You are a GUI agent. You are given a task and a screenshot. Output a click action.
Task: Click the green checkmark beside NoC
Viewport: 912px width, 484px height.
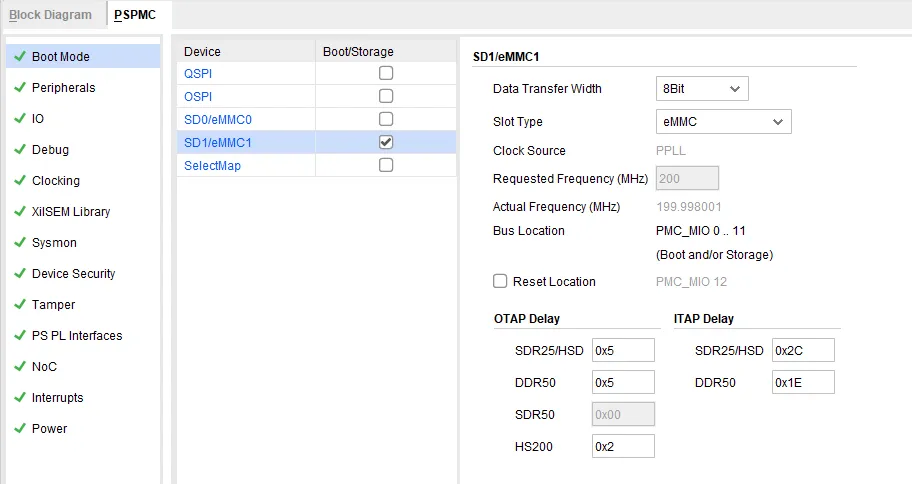point(19,367)
